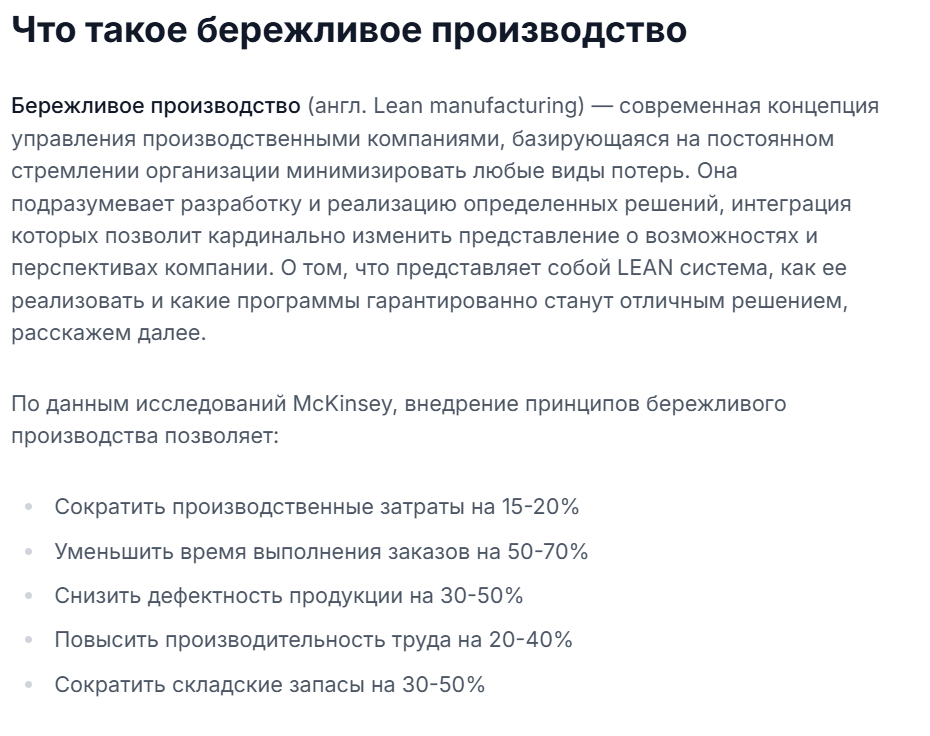Viewport: 930px width, 736px height.
Task: Click the bullet before "Повысить производительность труда"
Action: pyautogui.click(x=28, y=640)
